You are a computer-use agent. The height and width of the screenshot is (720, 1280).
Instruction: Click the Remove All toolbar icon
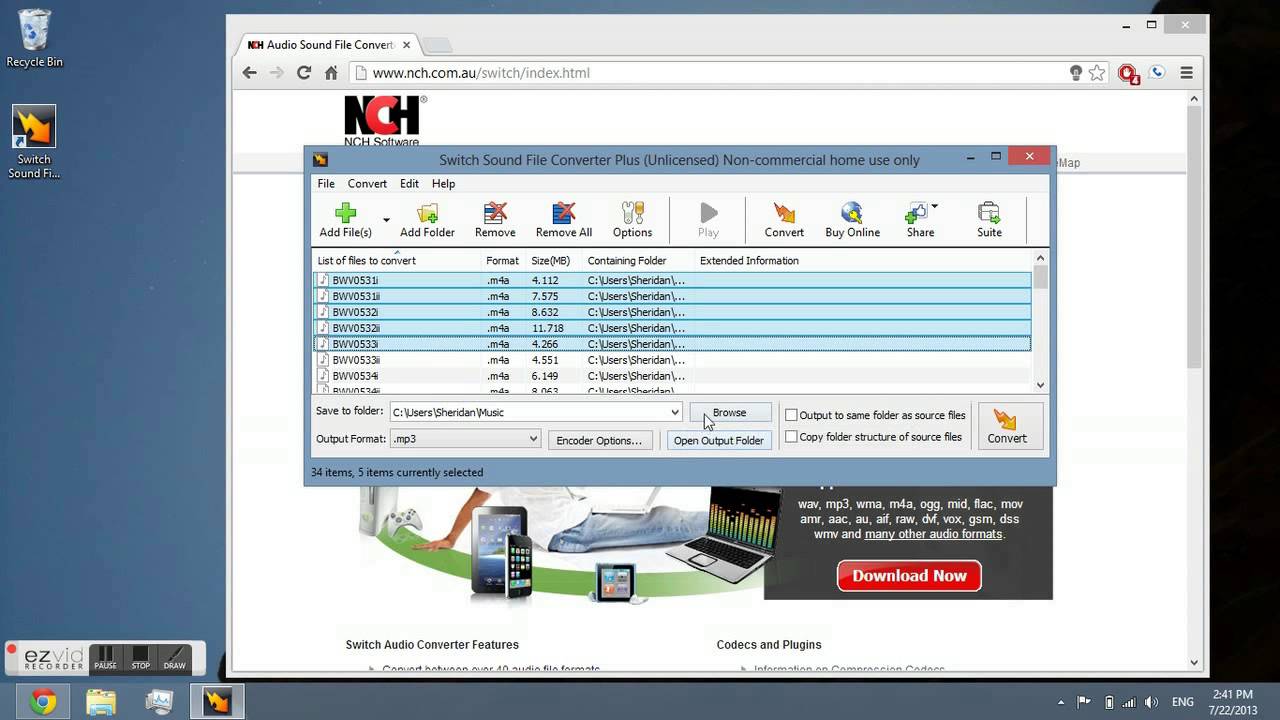[564, 220]
